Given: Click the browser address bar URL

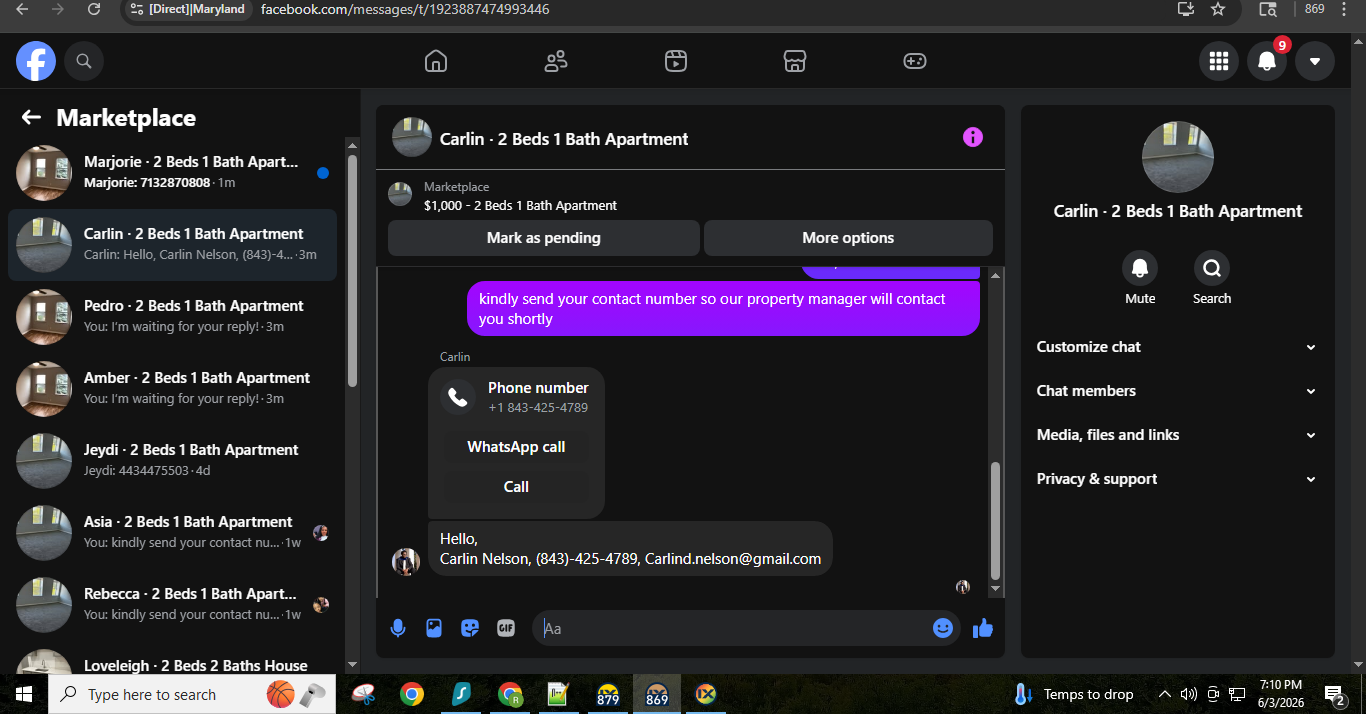Looking at the screenshot, I should pos(405,9).
